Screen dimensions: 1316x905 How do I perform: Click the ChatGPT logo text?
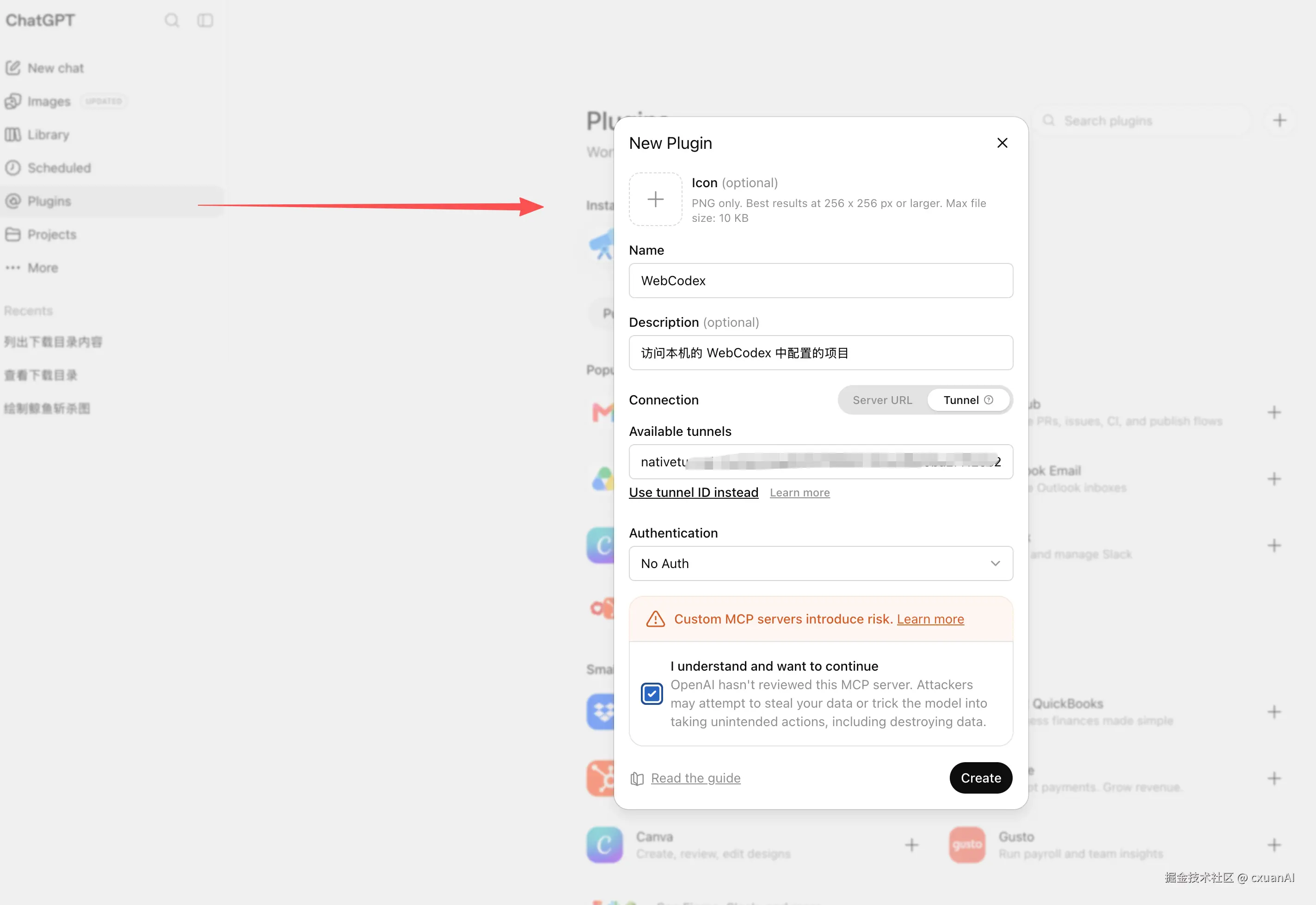(40, 20)
